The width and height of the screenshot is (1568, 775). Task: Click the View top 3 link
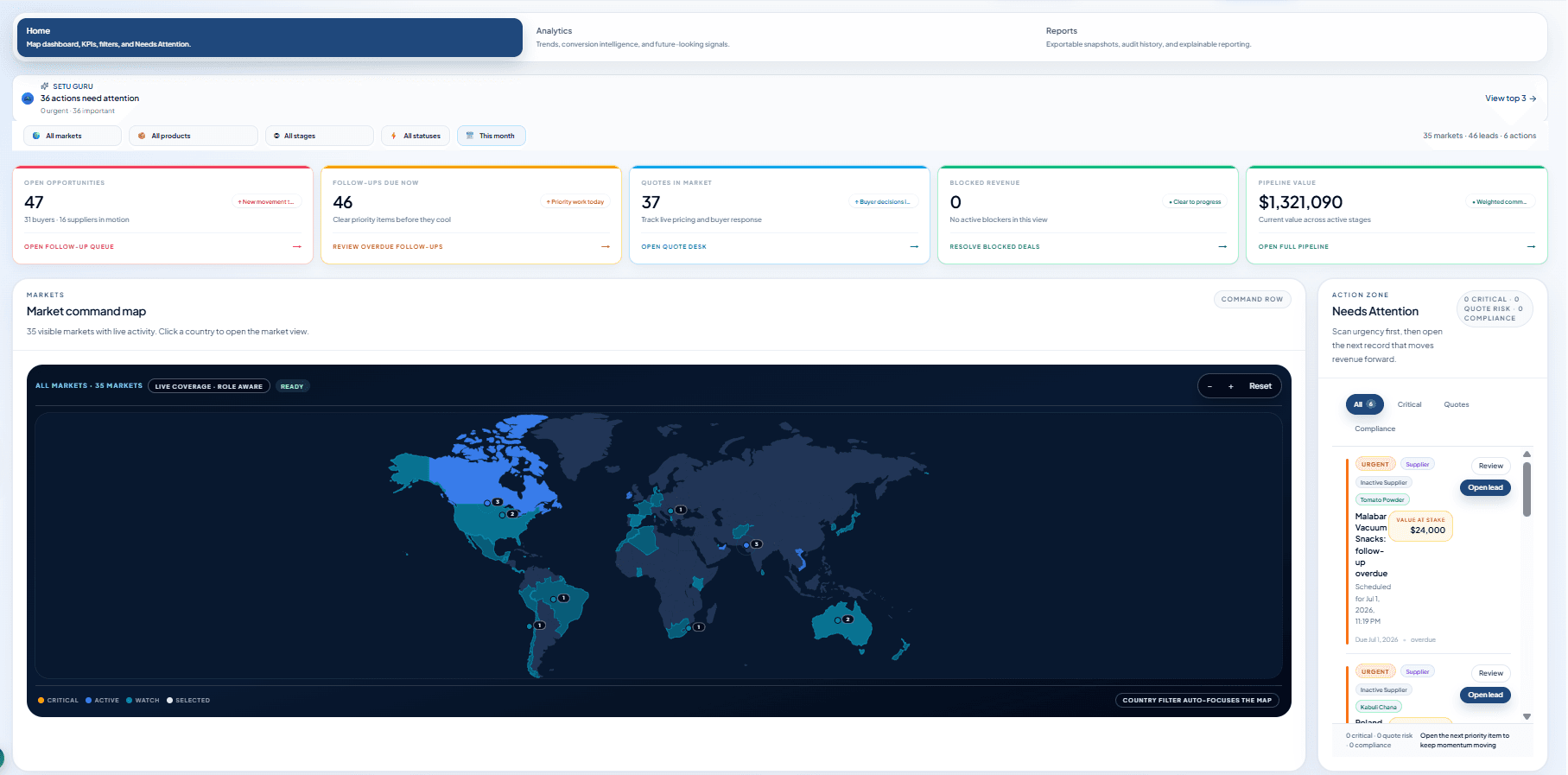1511,98
